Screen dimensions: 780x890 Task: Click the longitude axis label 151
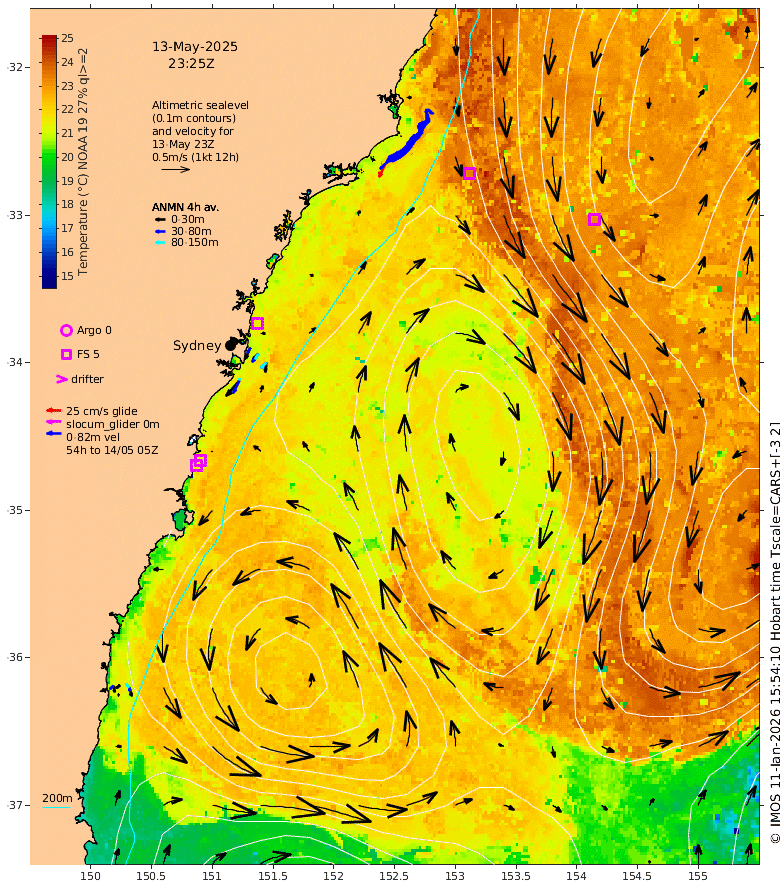[x=212, y=876]
